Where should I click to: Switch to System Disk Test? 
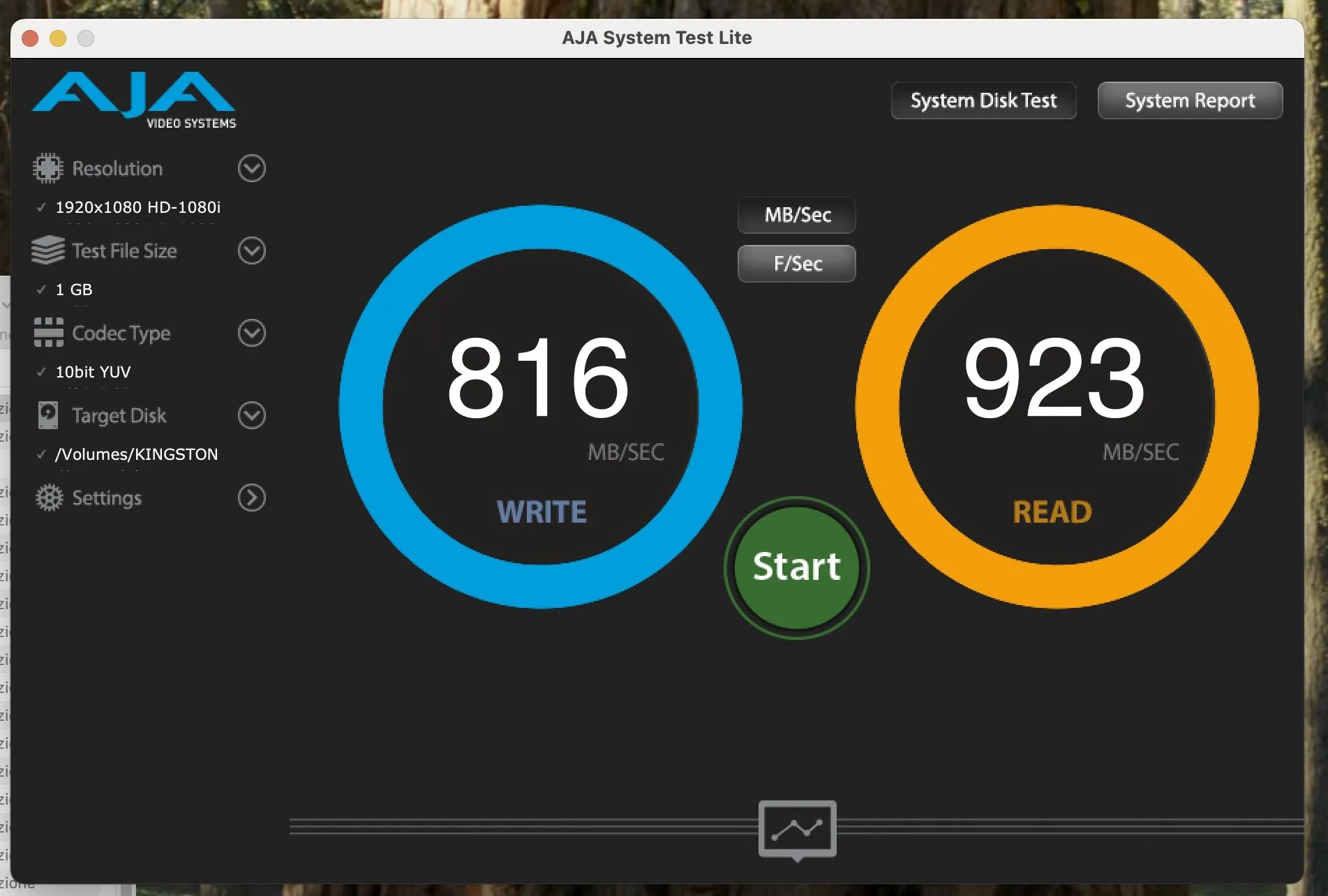pyautogui.click(x=983, y=100)
